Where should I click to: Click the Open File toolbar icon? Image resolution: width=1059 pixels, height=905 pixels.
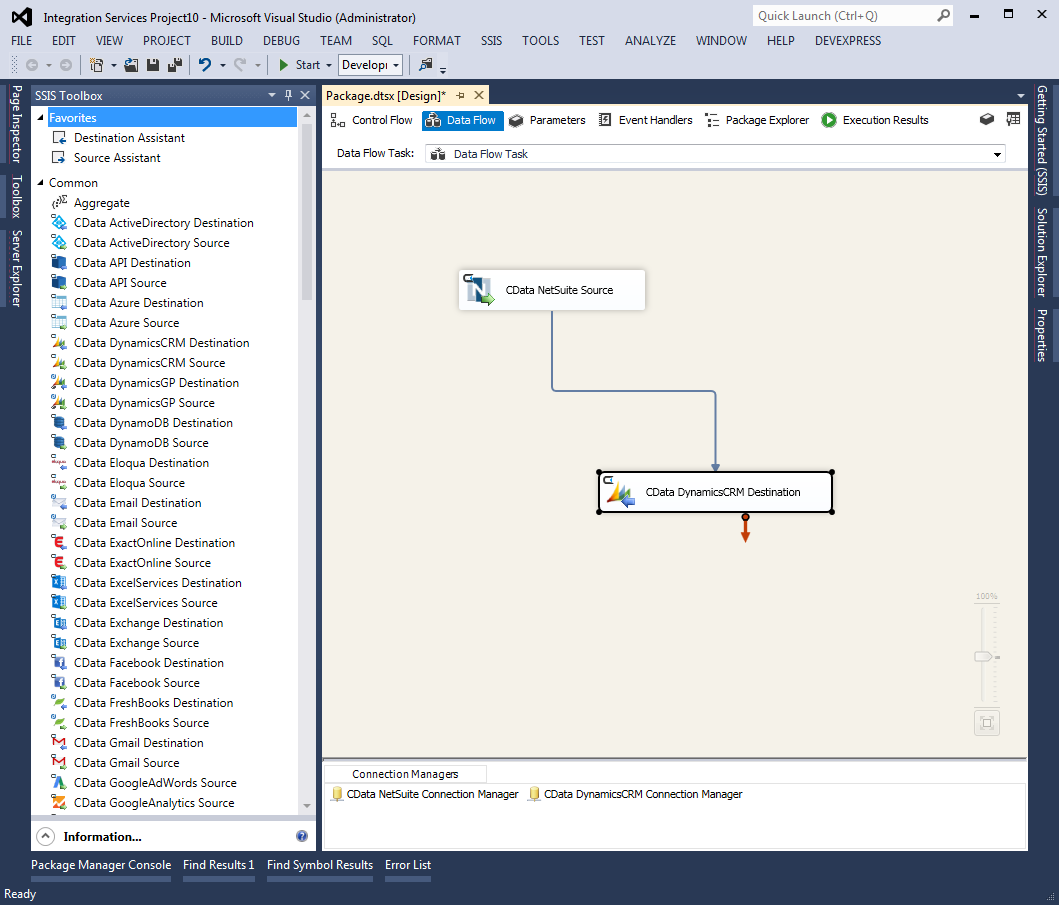tap(131, 65)
